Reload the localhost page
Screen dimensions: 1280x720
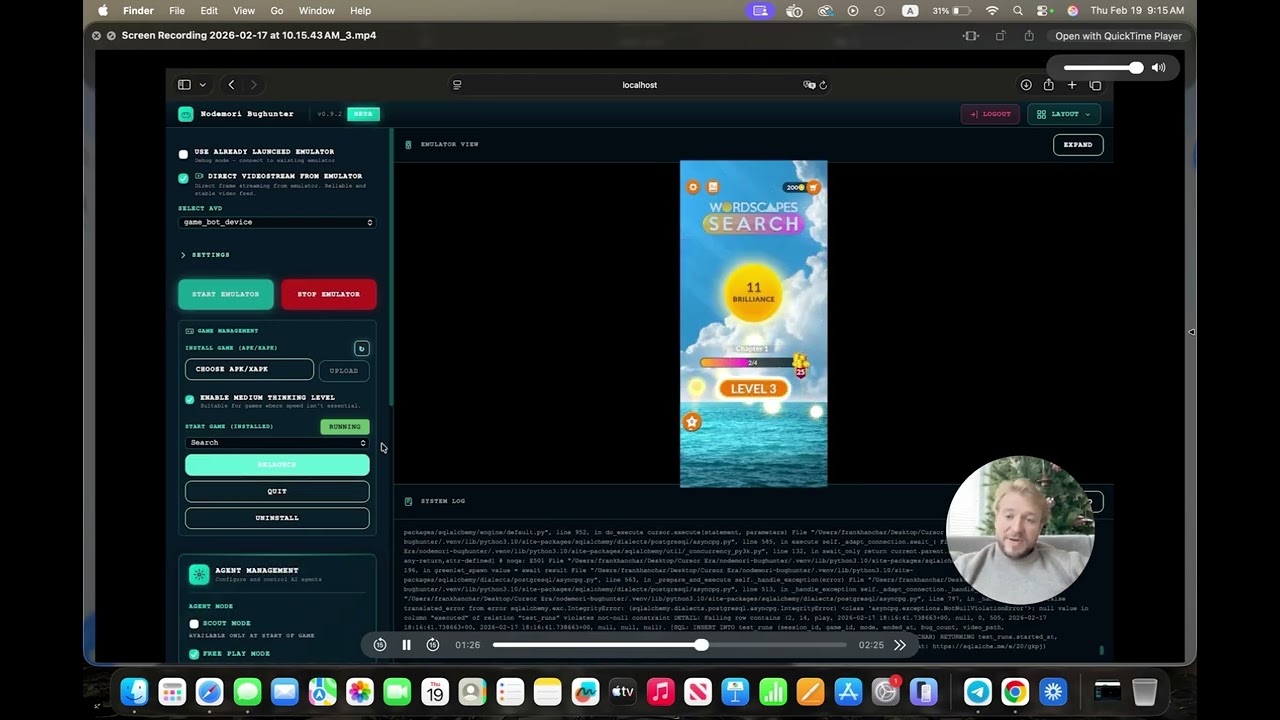click(x=823, y=85)
